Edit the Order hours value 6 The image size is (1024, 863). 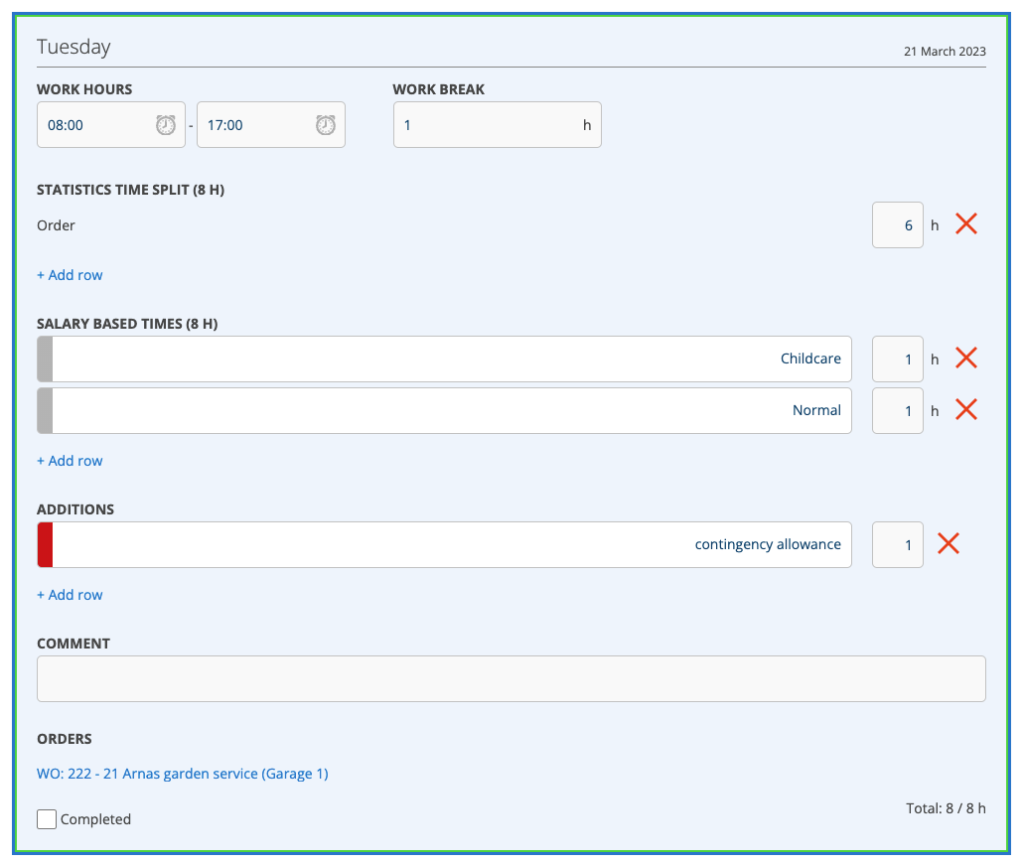tap(898, 225)
